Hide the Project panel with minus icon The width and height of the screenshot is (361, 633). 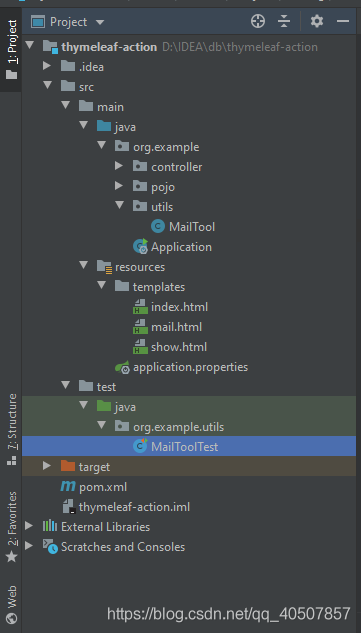(343, 21)
